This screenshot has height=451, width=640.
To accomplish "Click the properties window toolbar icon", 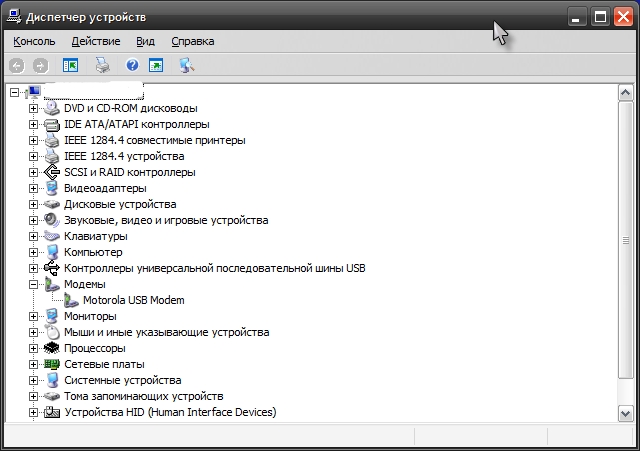I will (156, 65).
